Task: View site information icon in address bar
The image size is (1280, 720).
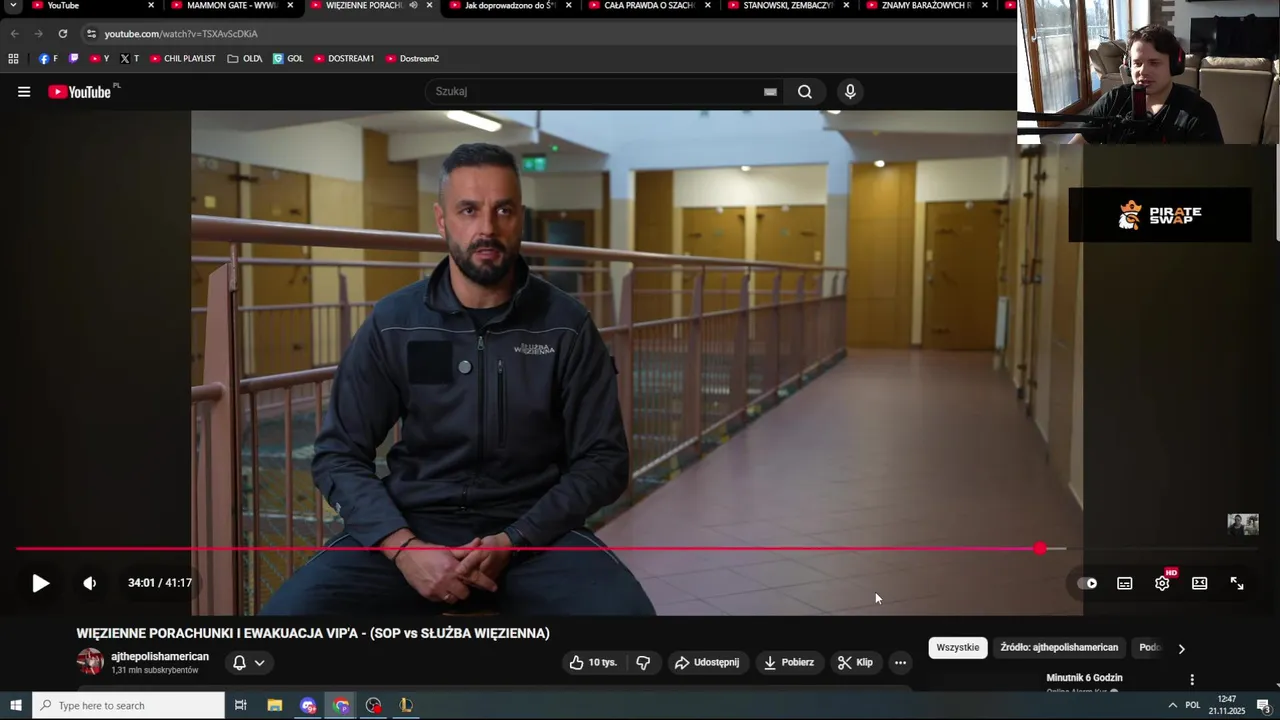Action: (x=91, y=34)
